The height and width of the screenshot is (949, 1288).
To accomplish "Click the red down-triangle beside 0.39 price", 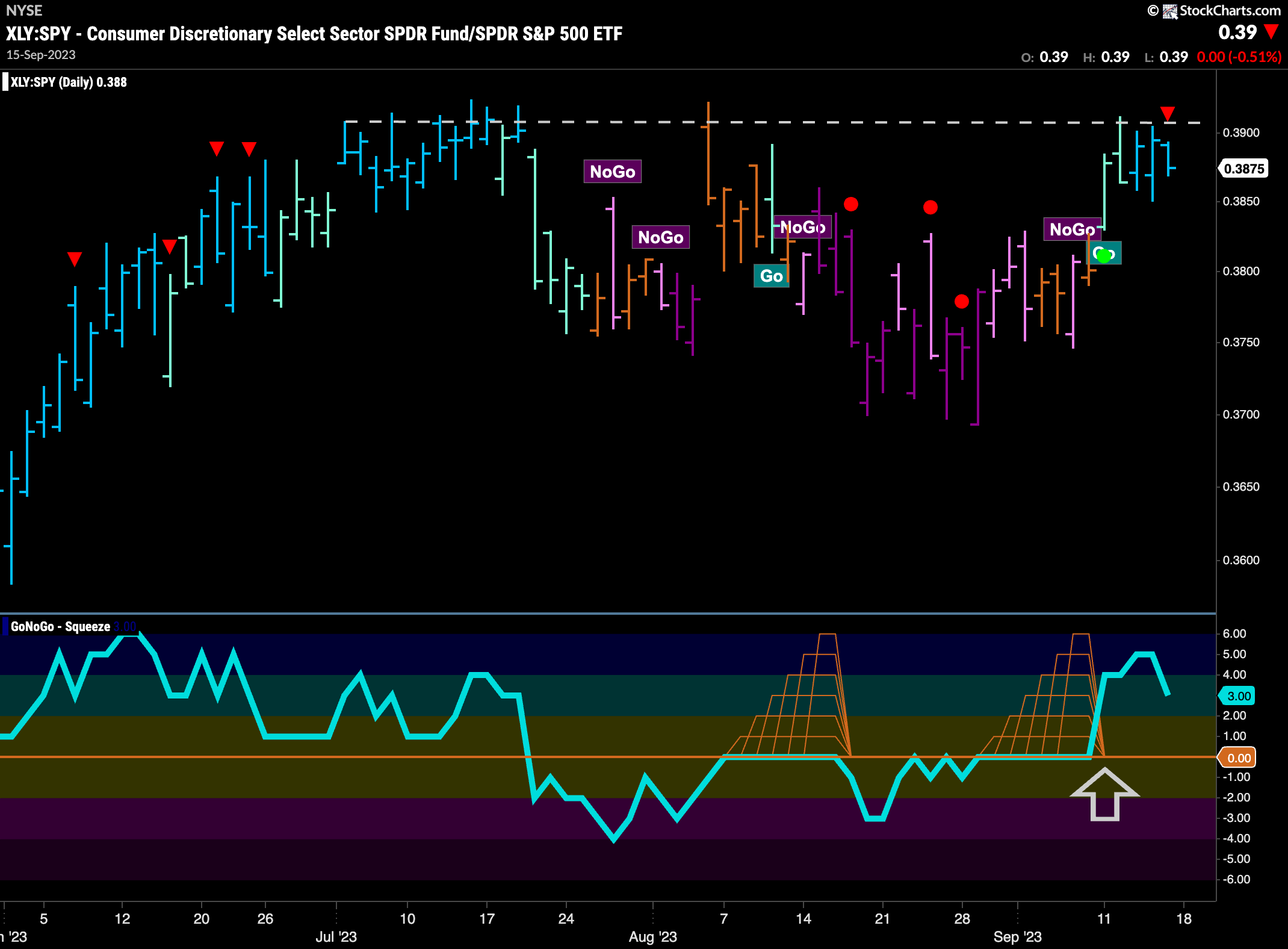I will click(1271, 31).
